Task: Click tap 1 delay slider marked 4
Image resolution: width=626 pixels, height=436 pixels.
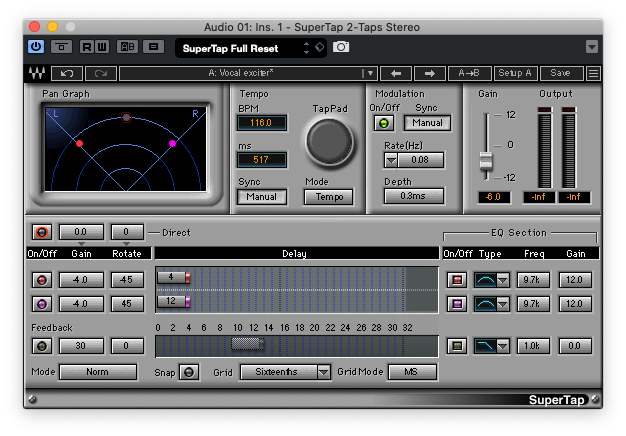Action: point(174,277)
